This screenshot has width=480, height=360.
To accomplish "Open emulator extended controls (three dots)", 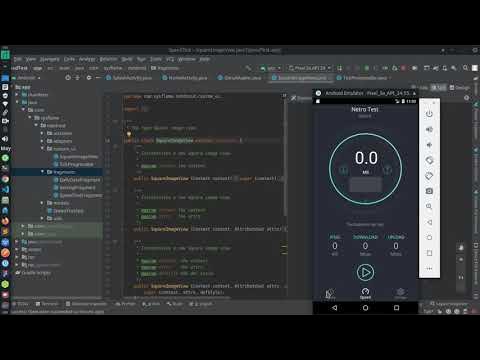I will point(429,268).
